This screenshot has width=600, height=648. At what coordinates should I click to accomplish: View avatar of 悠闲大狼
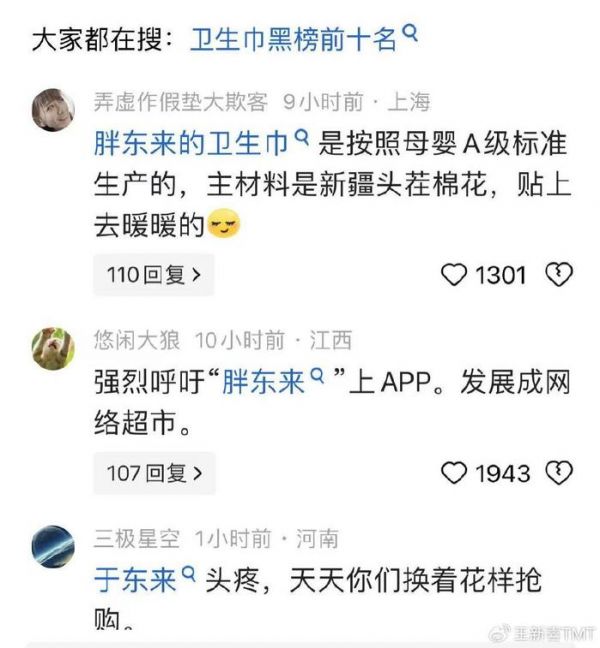point(53,348)
